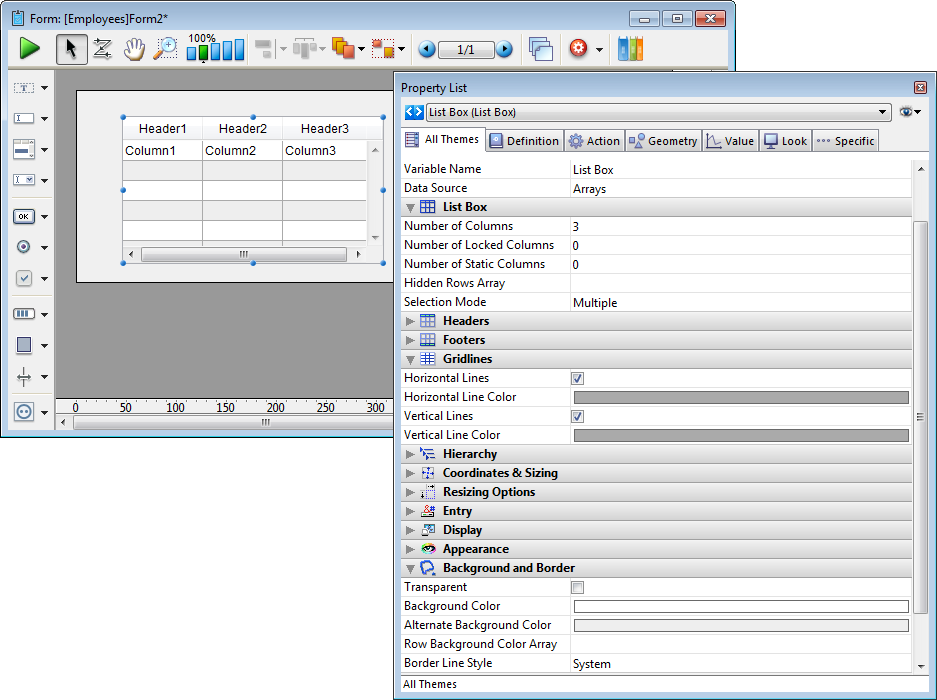This screenshot has width=937, height=700.
Task: Activate the hand pan tool
Action: pos(134,49)
